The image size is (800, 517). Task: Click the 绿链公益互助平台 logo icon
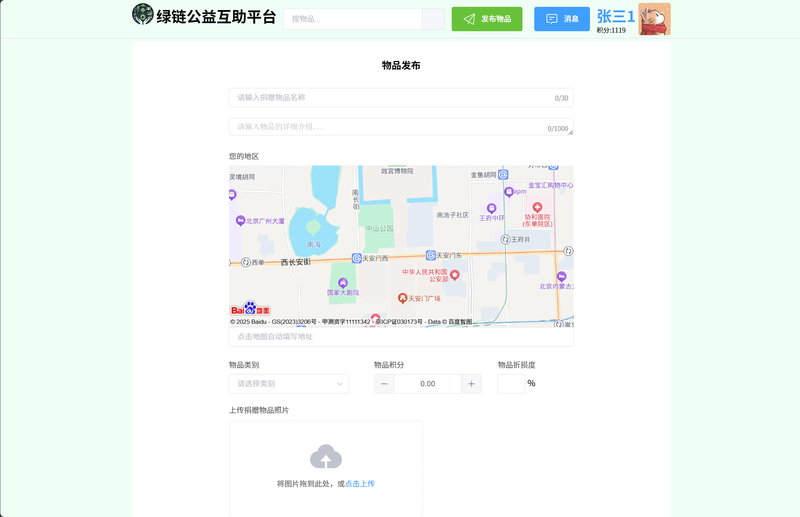(x=142, y=14)
